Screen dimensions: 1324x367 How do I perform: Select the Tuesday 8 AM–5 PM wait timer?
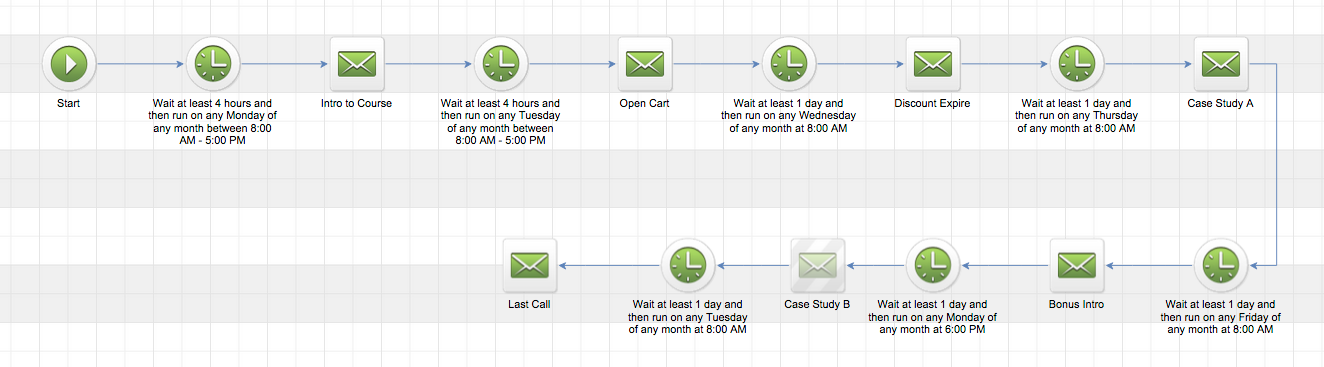(x=501, y=64)
